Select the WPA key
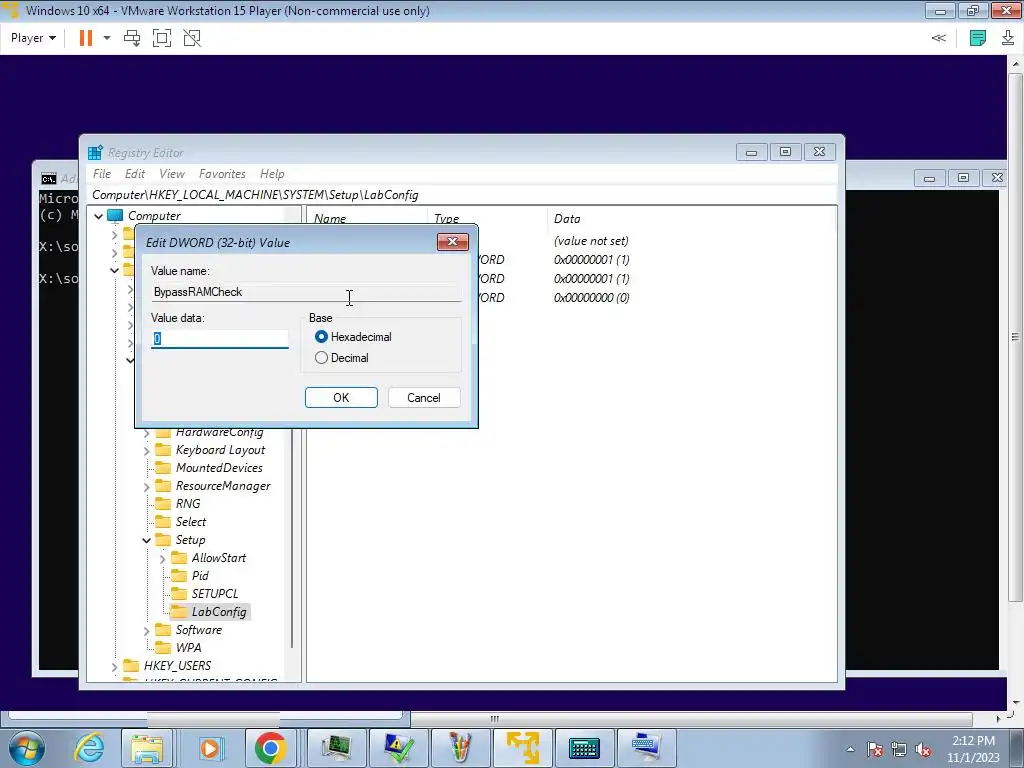Image resolution: width=1024 pixels, height=768 pixels. pyautogui.click(x=188, y=648)
